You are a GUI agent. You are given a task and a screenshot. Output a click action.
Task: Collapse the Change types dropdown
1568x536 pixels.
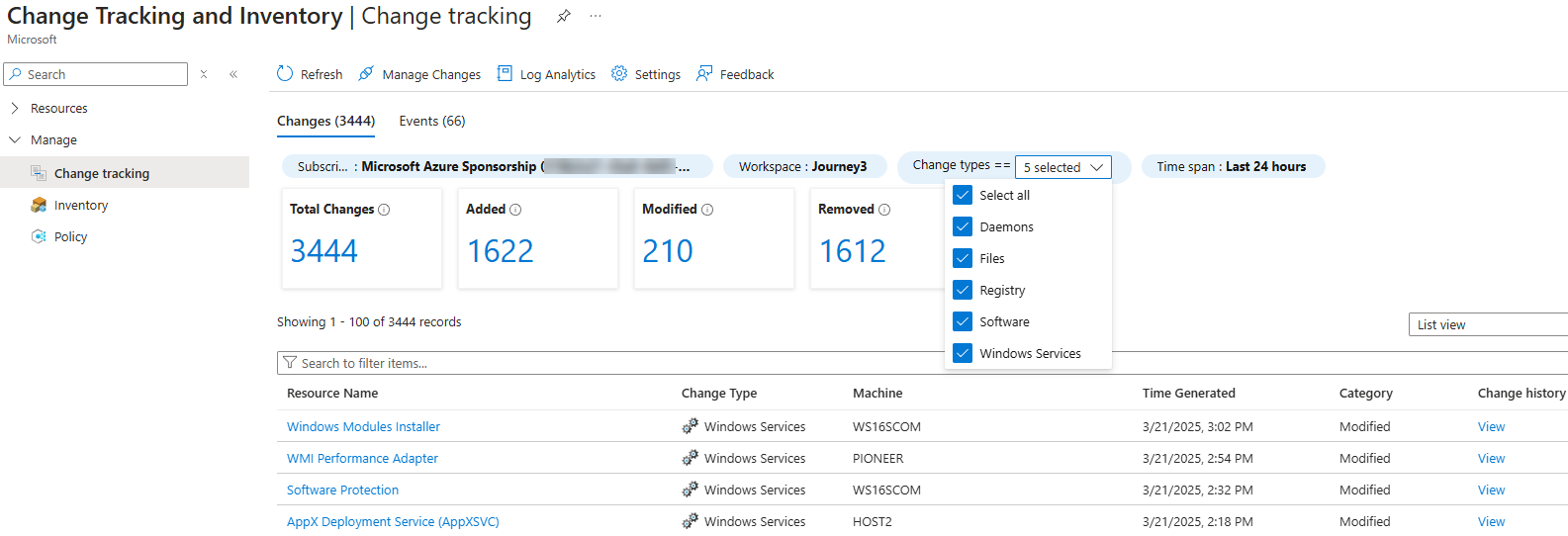coord(1062,168)
